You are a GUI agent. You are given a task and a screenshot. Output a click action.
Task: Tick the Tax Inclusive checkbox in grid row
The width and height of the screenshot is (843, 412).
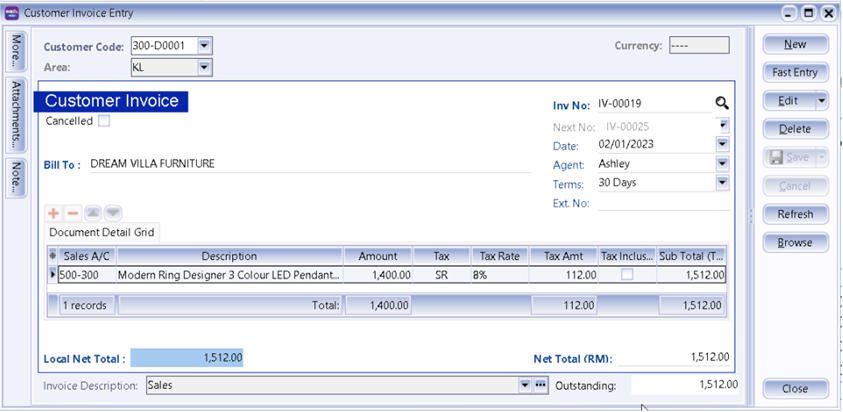coord(626,274)
